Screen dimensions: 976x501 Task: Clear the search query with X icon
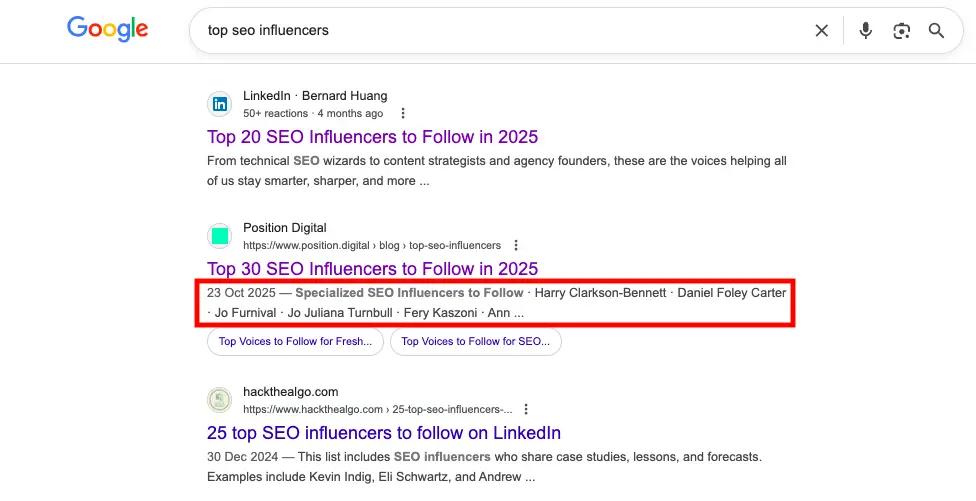[822, 30]
